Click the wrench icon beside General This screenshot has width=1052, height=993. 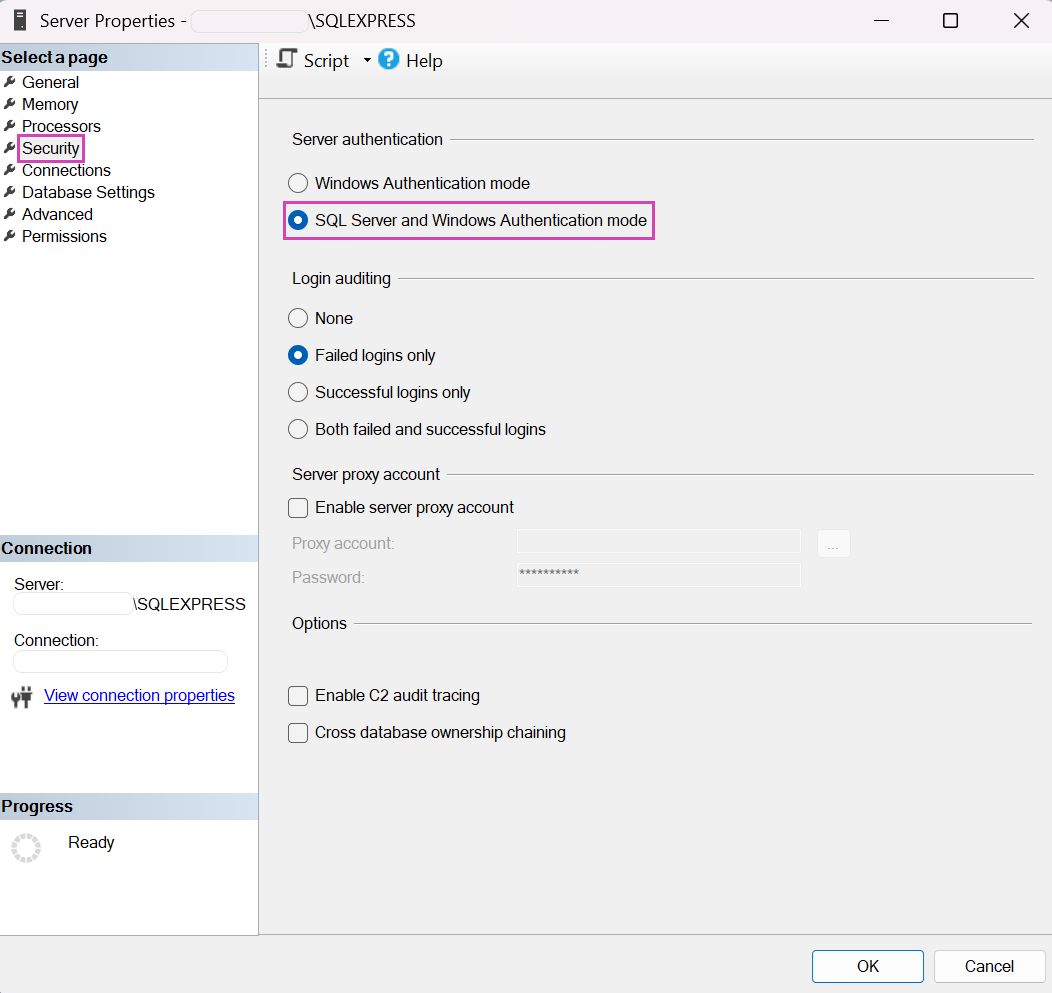10,82
